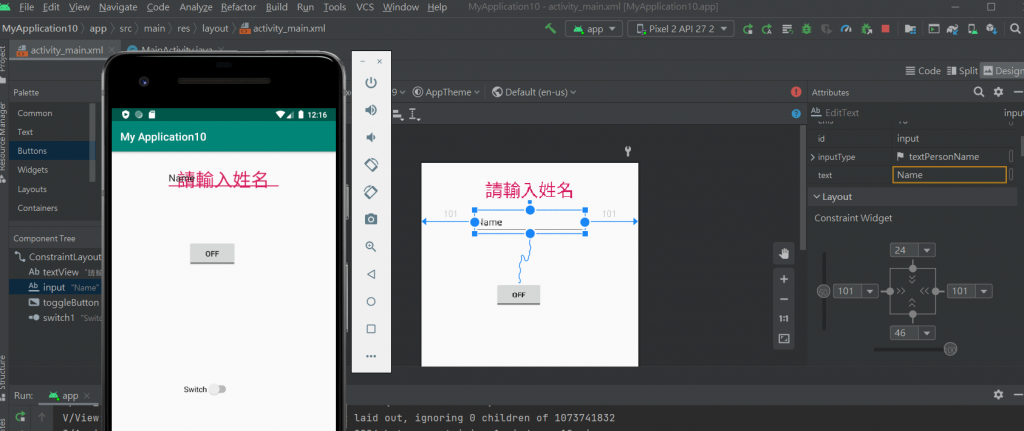The height and width of the screenshot is (431, 1024).
Task: Toggle the OFF button in emulator app
Action: pos(212,254)
